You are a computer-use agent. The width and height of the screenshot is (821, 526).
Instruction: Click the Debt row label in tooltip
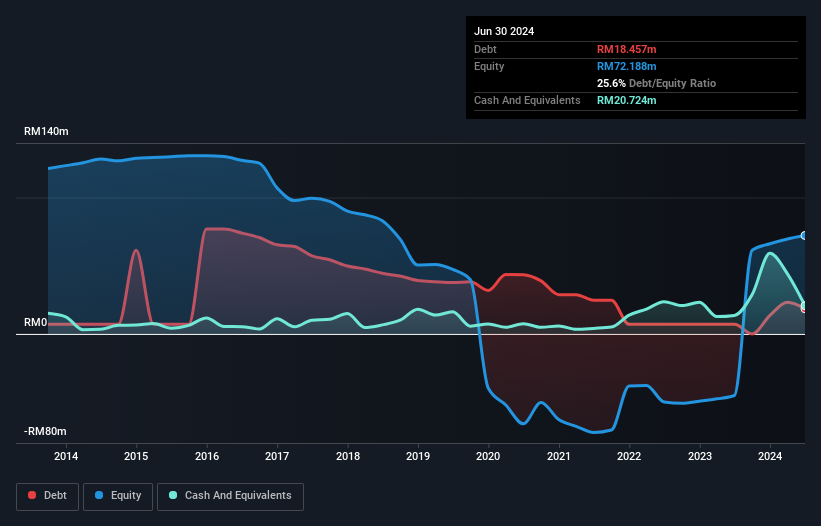click(x=485, y=49)
